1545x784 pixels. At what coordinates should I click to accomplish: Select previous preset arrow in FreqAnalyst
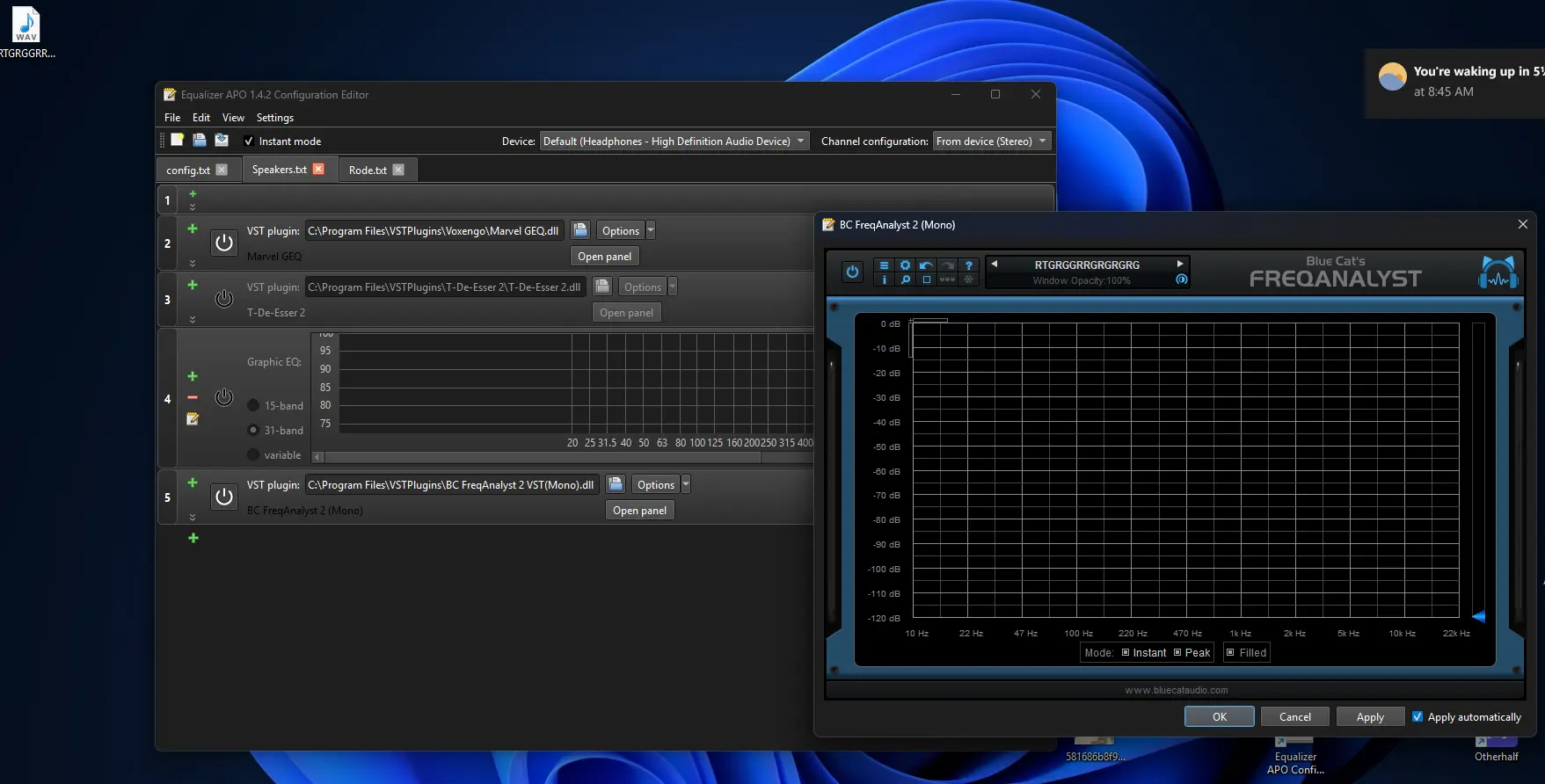994,264
